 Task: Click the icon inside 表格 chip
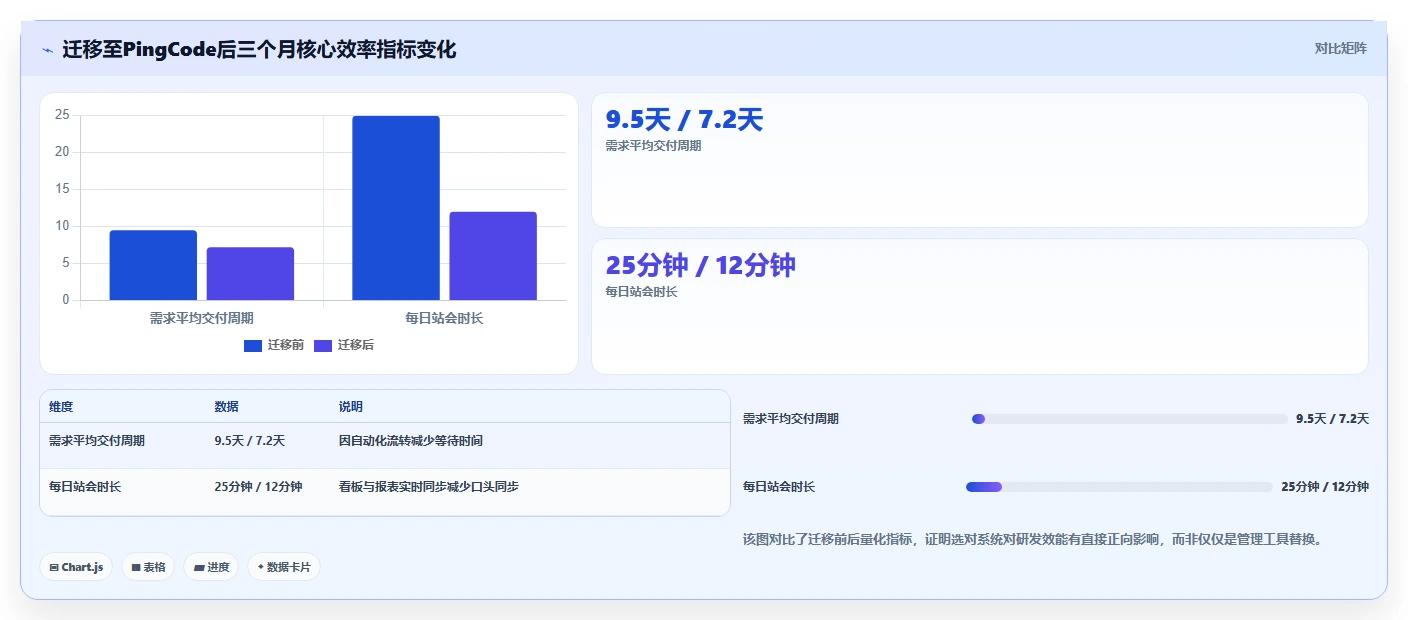click(x=136, y=568)
